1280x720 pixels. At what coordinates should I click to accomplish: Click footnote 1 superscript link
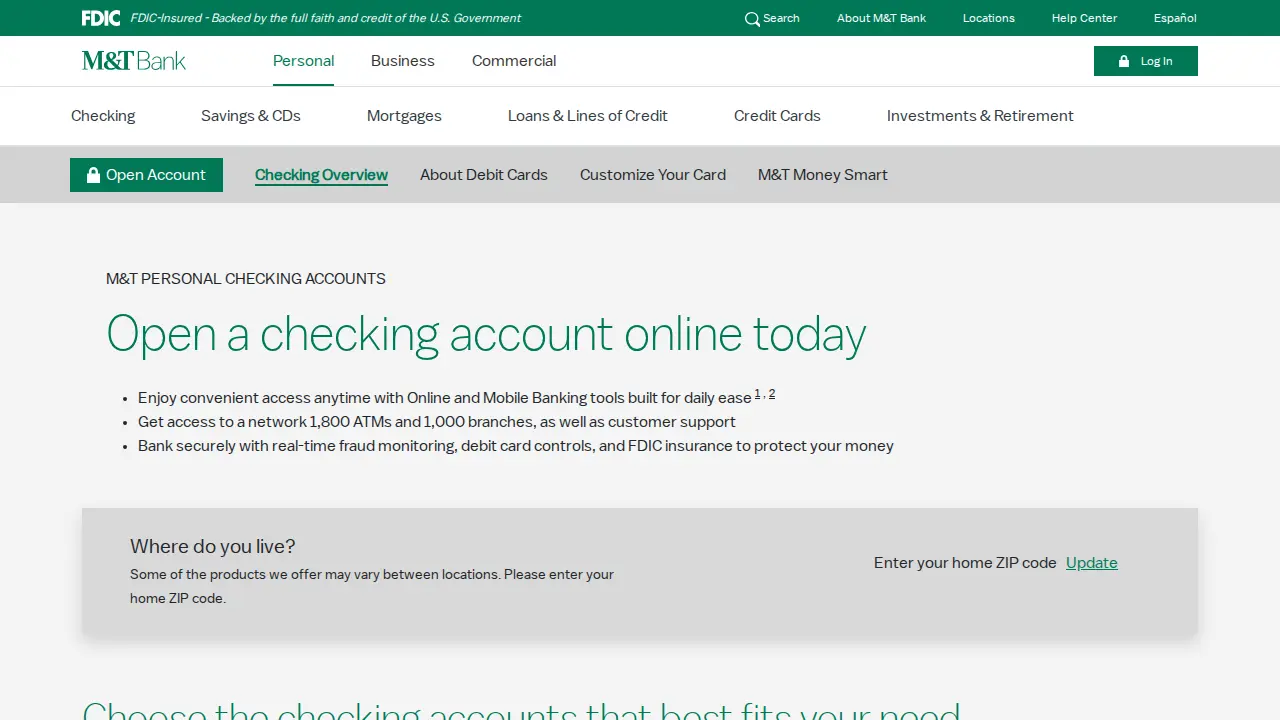(x=757, y=394)
